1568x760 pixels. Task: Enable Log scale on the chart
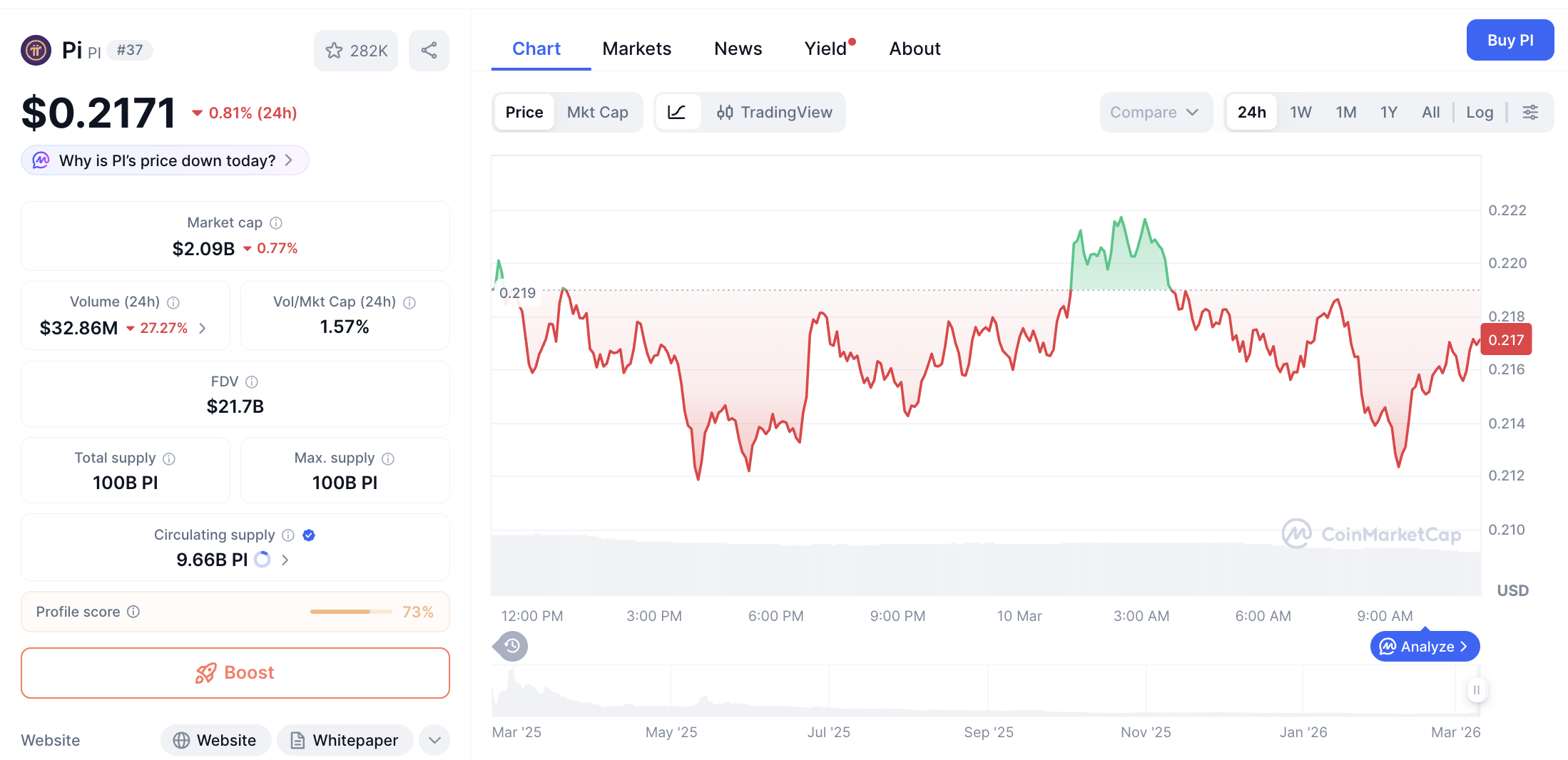tap(1480, 112)
